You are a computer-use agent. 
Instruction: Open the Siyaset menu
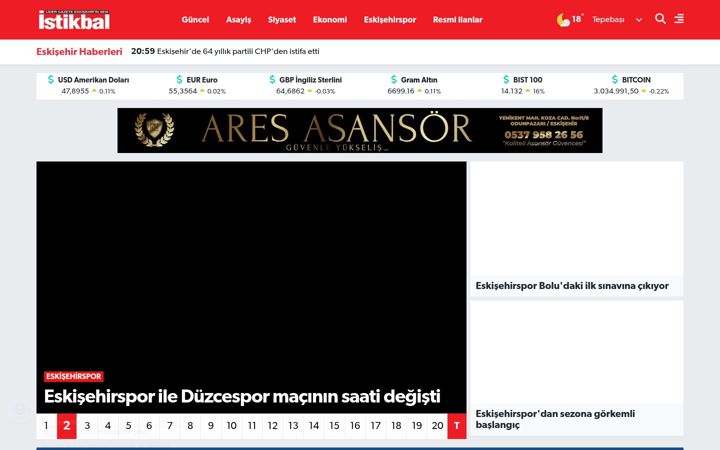click(282, 20)
